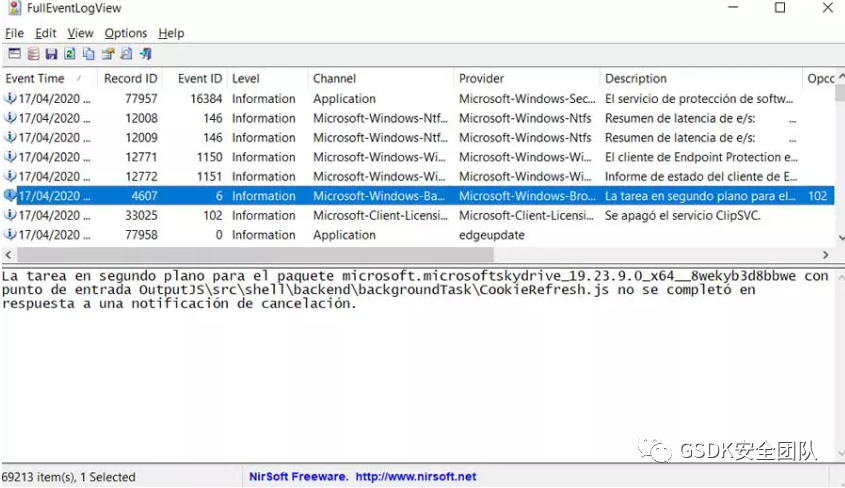Open Properties toolbar icon
The height and width of the screenshot is (488, 845).
coord(108,53)
